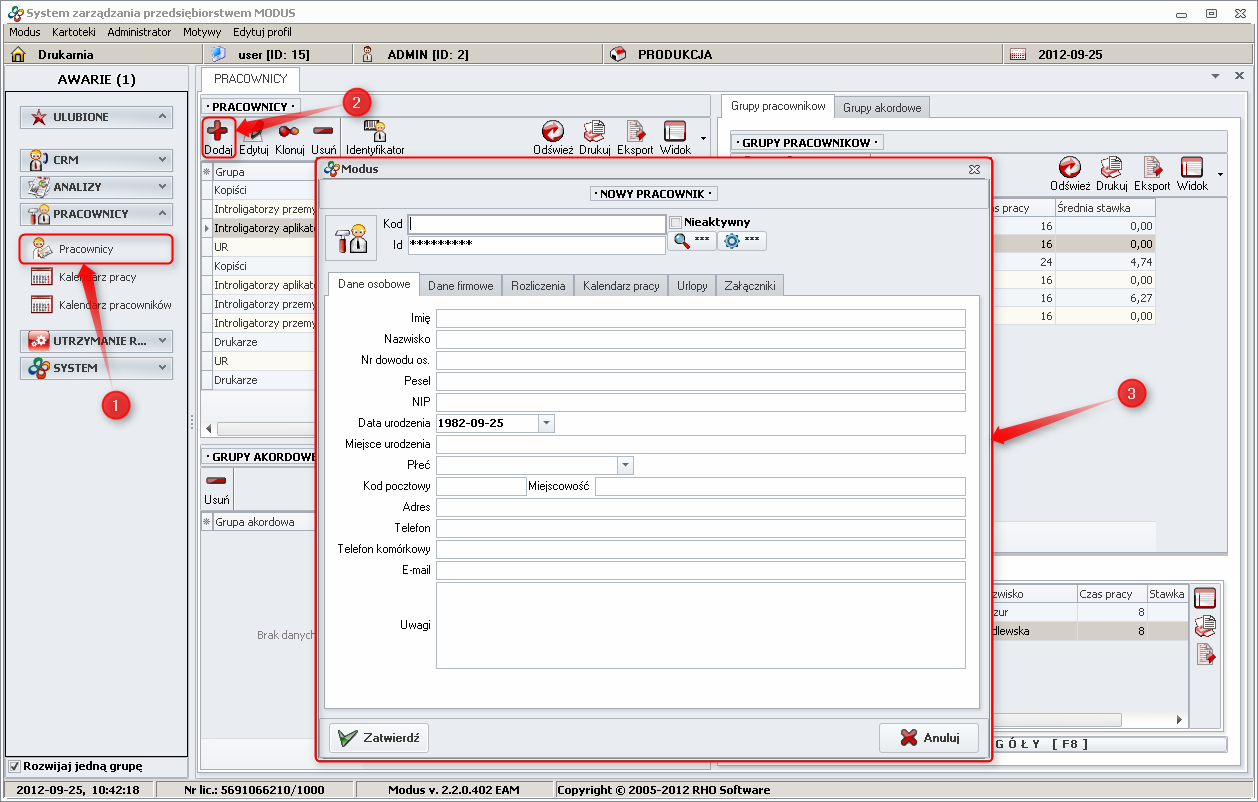Click the magnifier search button beside Id
Screen dimensions: 1258x802
pyautogui.click(x=690, y=241)
